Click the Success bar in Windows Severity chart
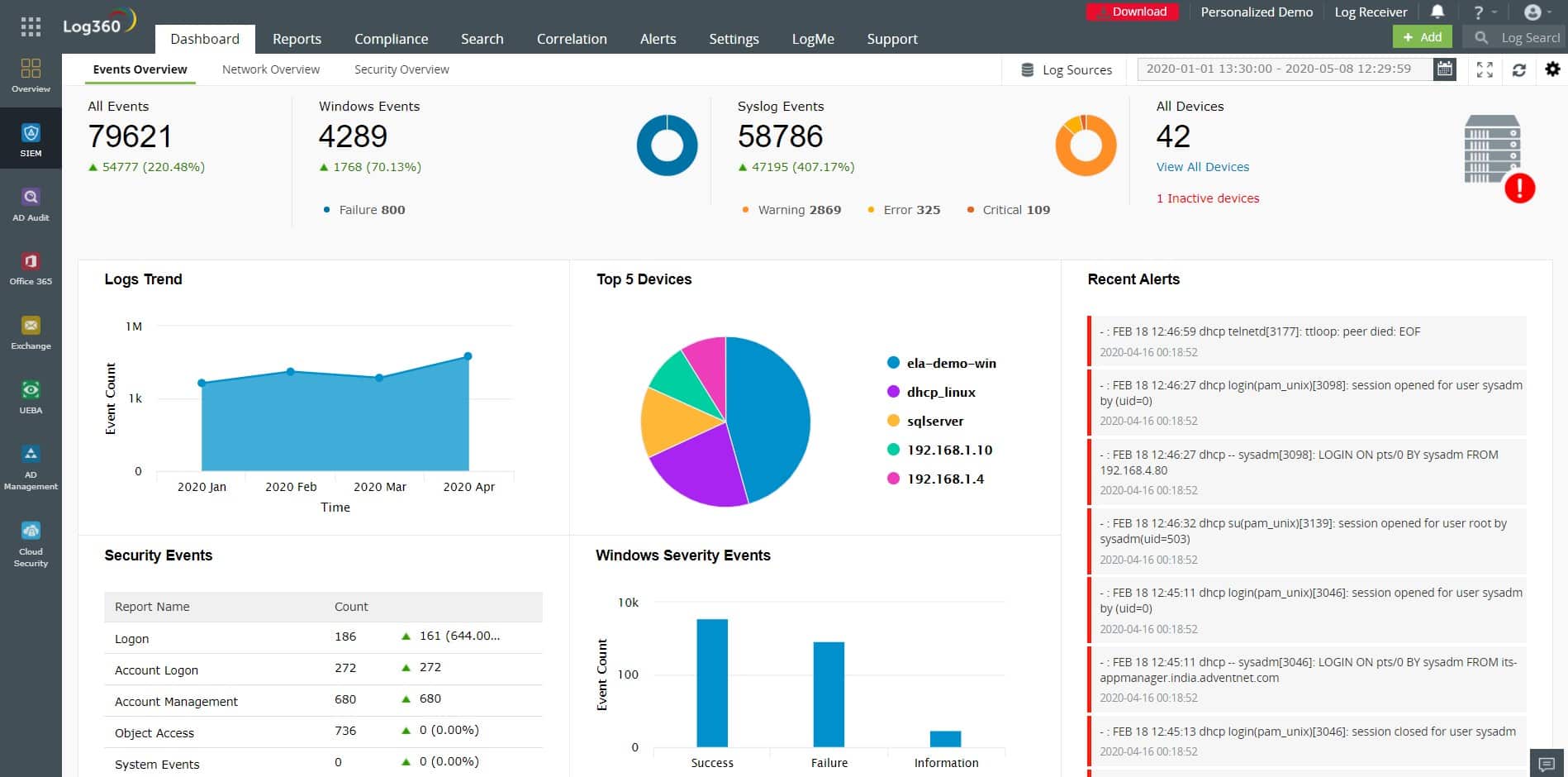This screenshot has height=777, width=1568. [x=712, y=683]
